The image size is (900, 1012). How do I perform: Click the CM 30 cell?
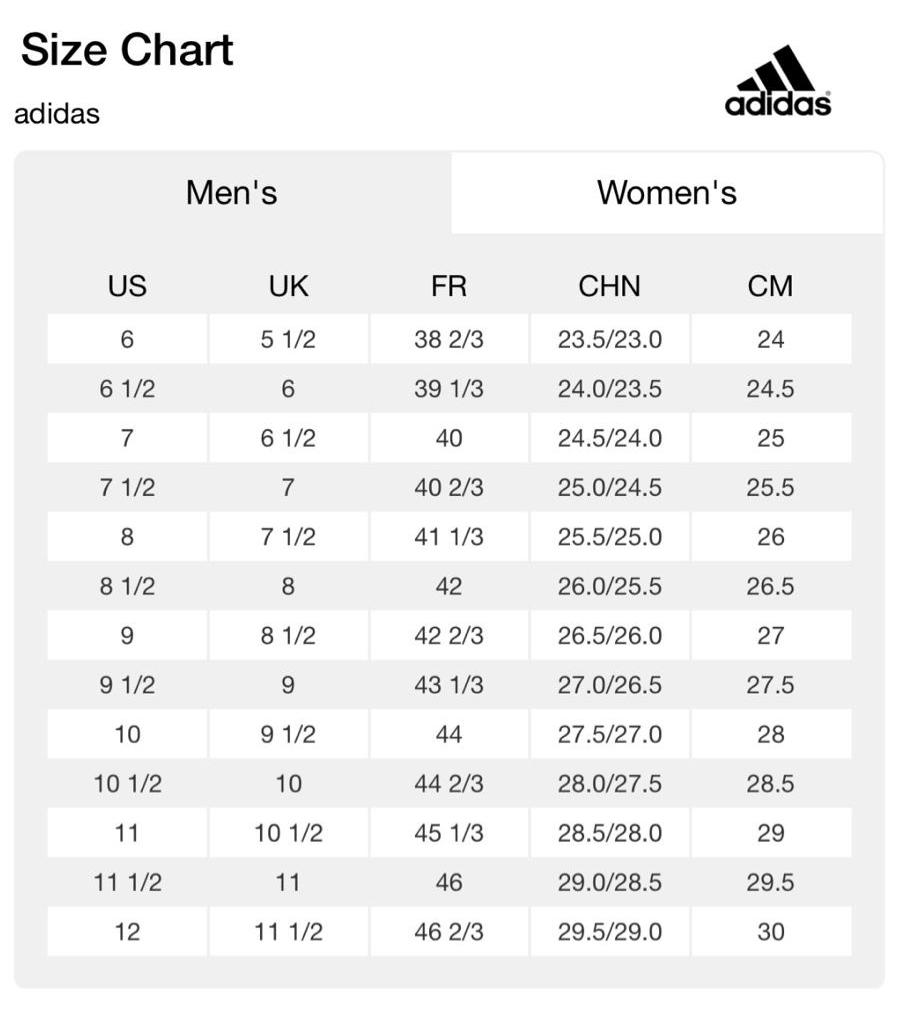point(770,932)
